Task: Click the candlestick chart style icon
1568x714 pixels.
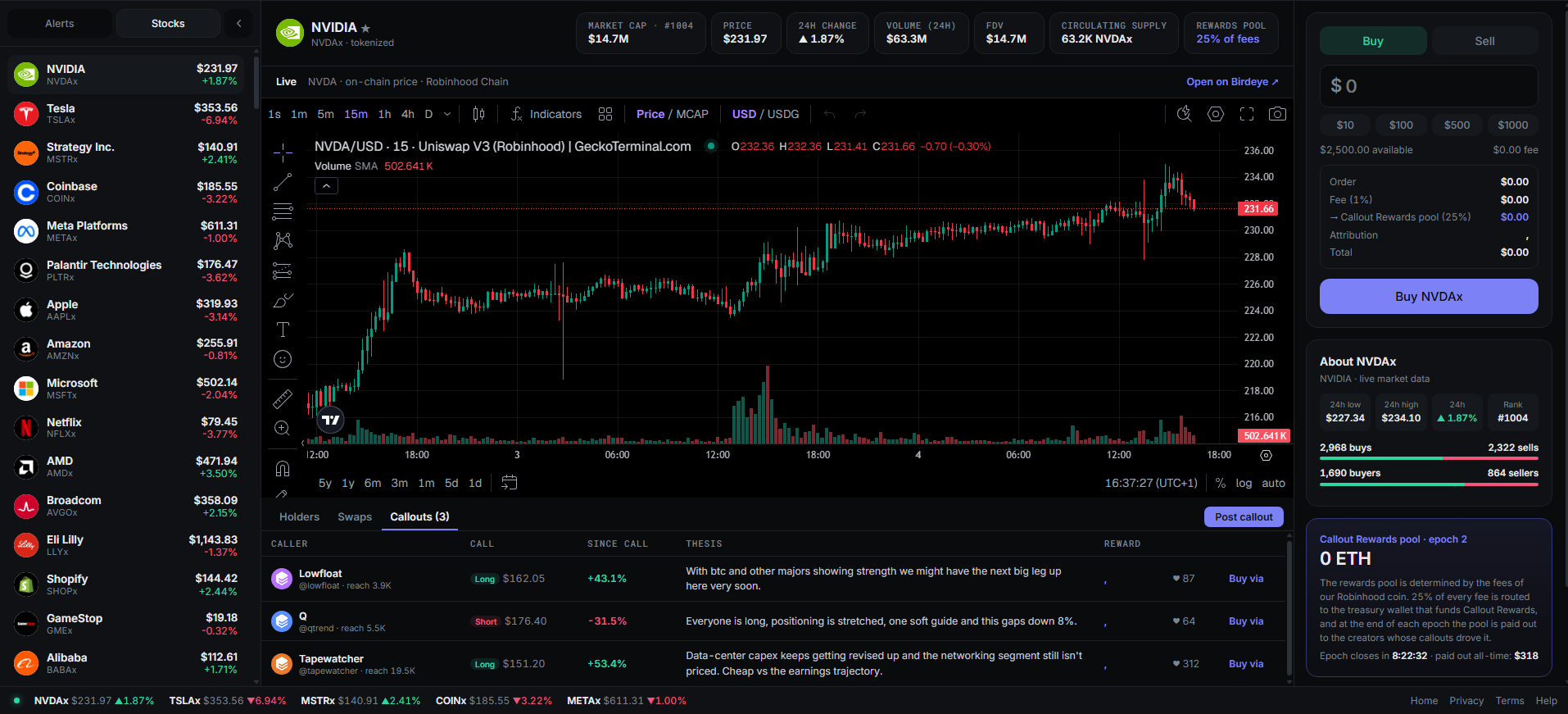Action: 479,114
